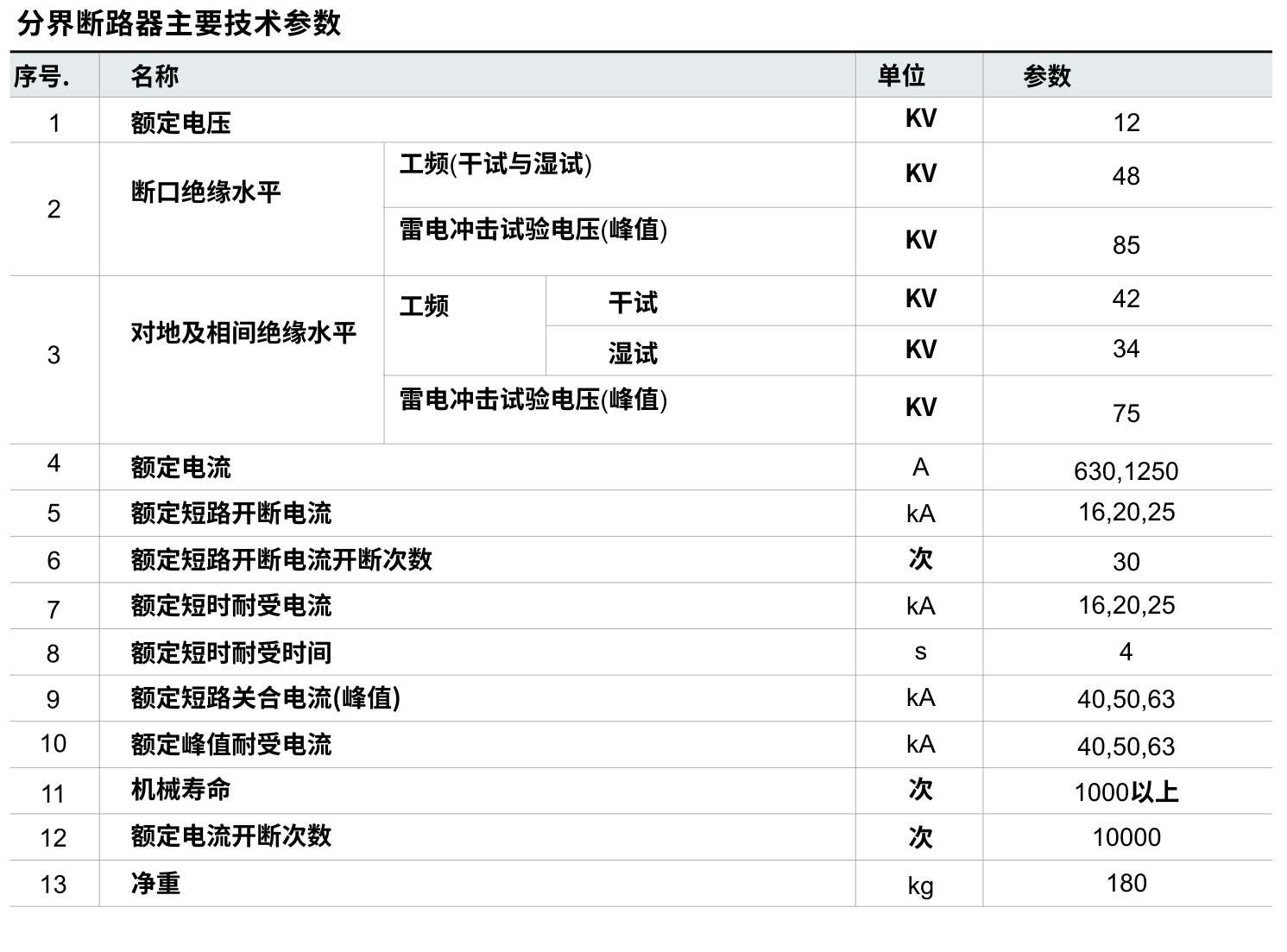Click the parameter value 630,1250
This screenshot has width=1287, height=952.
pos(1126,471)
